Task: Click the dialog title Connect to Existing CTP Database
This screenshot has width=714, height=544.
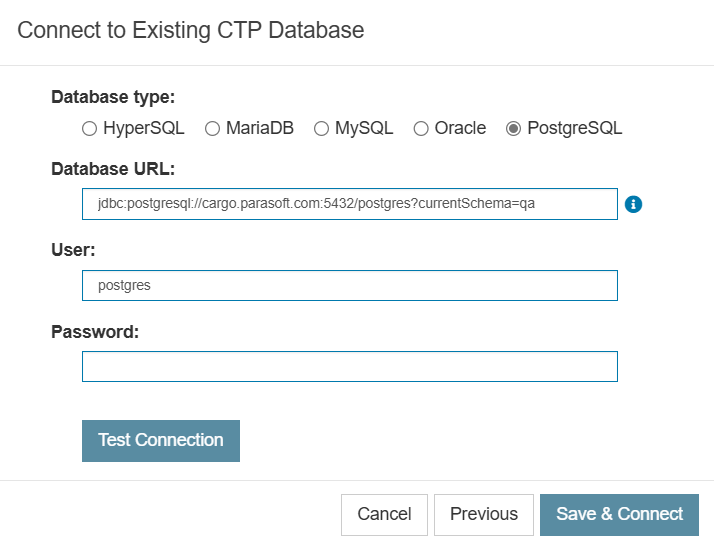Action: (191, 31)
